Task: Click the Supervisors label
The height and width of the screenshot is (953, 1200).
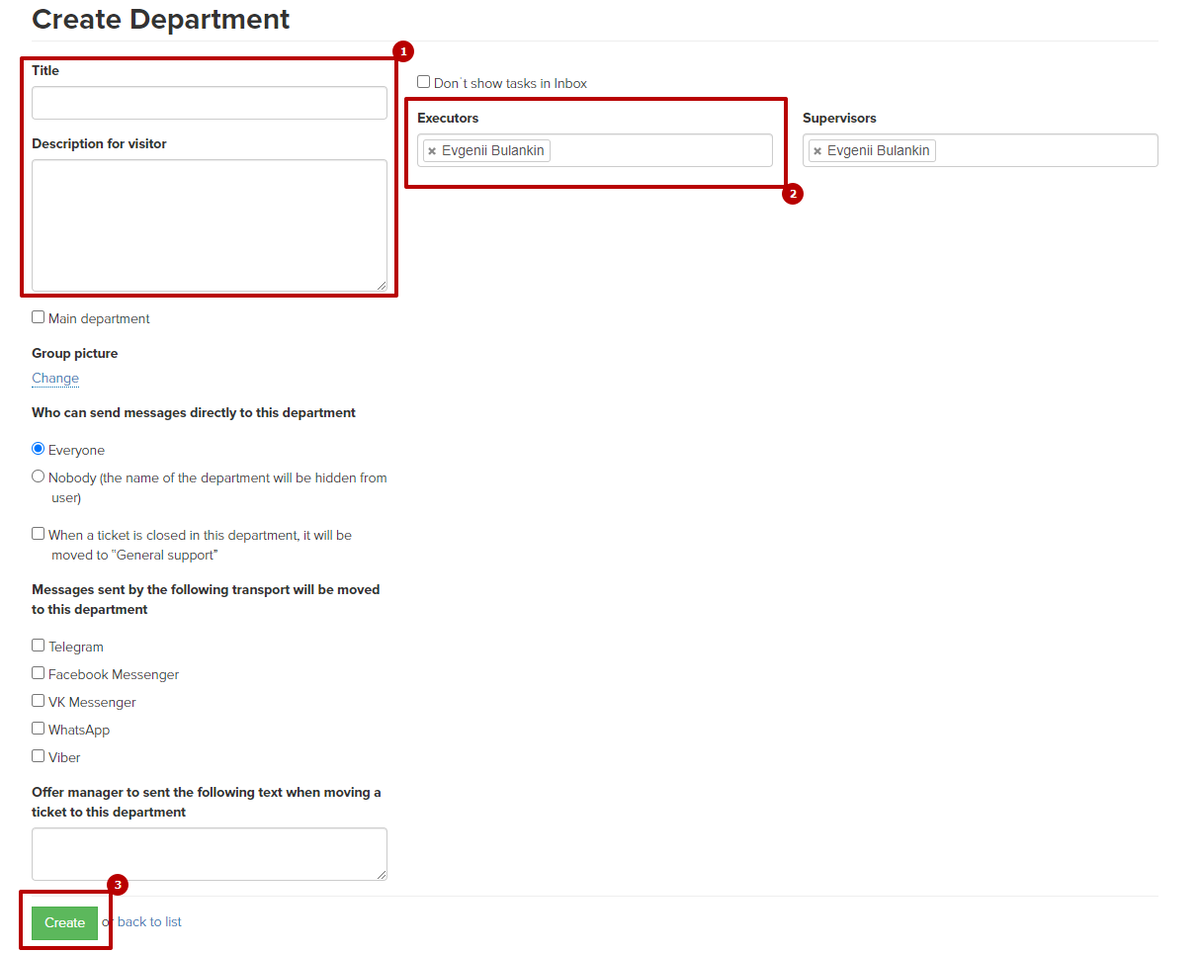Action: [840, 118]
